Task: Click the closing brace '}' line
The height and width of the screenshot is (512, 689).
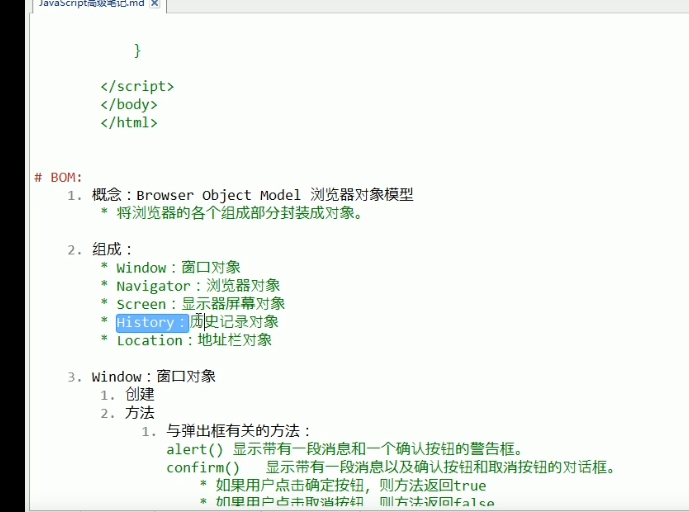Action: coord(138,50)
